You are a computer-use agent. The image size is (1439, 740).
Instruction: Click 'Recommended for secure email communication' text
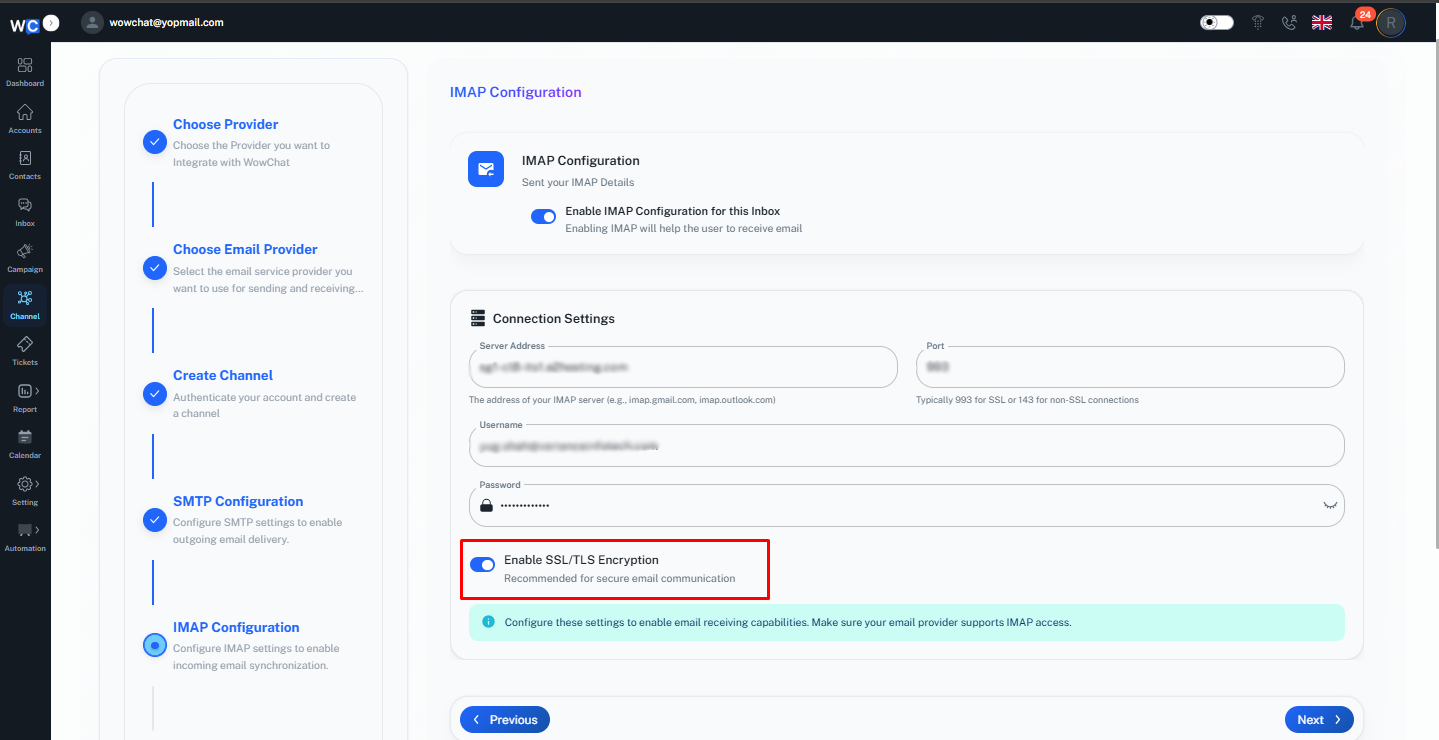pyautogui.click(x=619, y=579)
